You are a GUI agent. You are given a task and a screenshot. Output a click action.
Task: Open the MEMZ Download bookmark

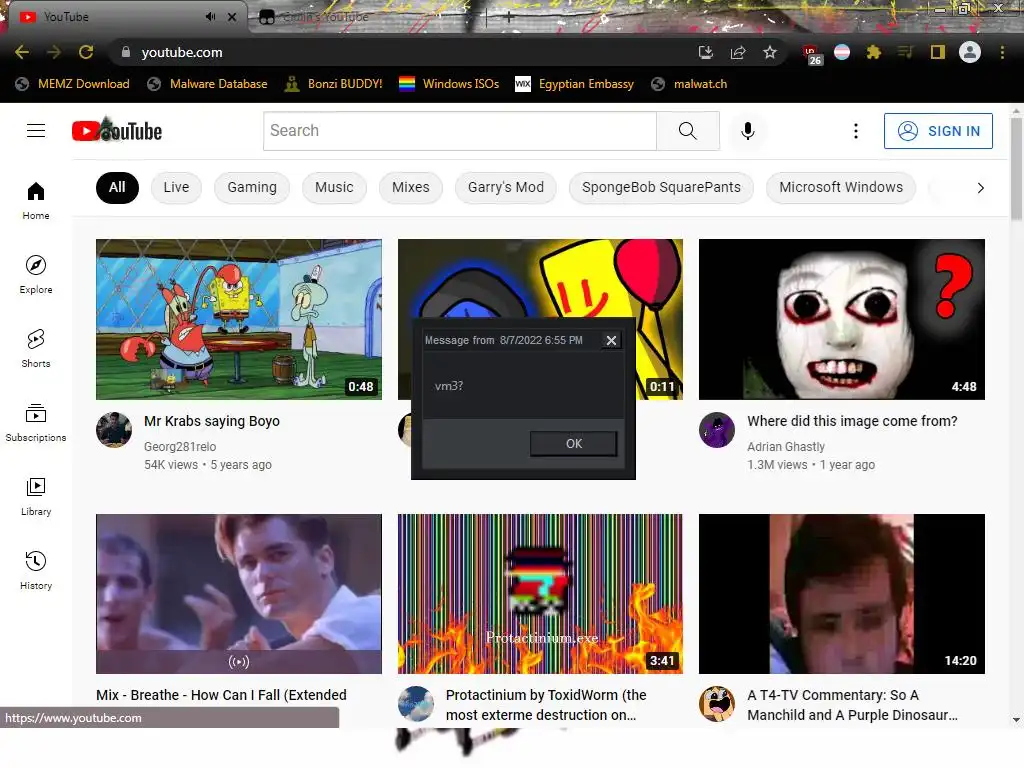coord(72,84)
